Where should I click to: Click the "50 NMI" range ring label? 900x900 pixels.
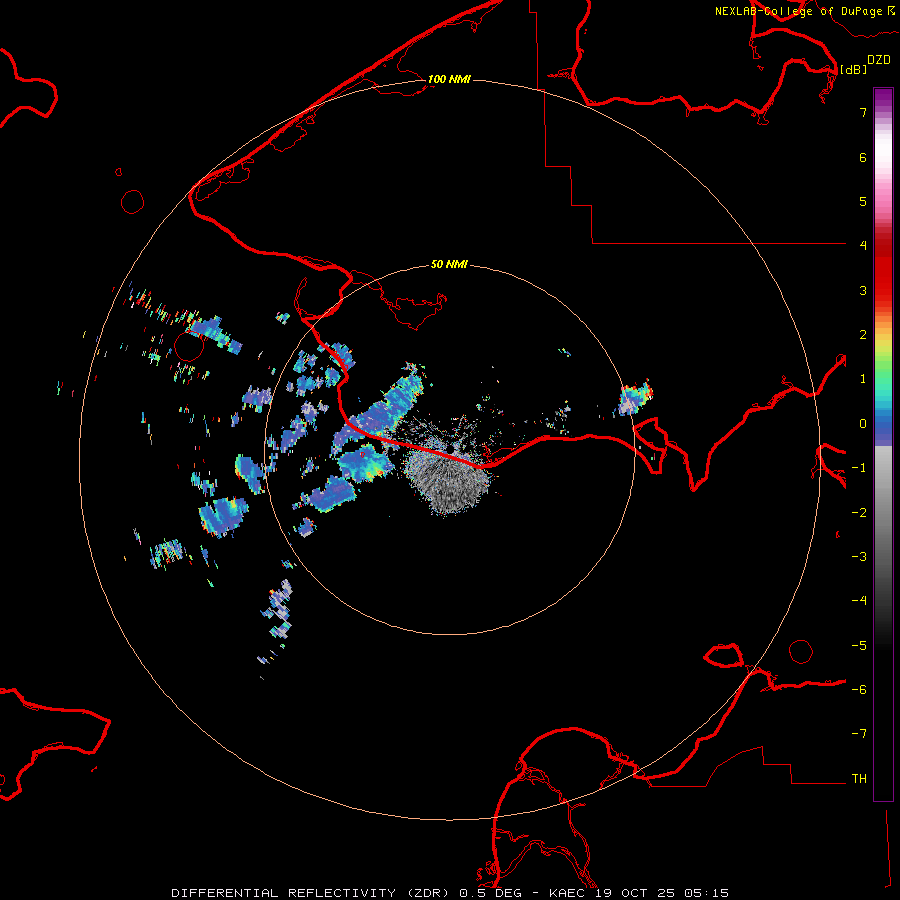tap(449, 264)
